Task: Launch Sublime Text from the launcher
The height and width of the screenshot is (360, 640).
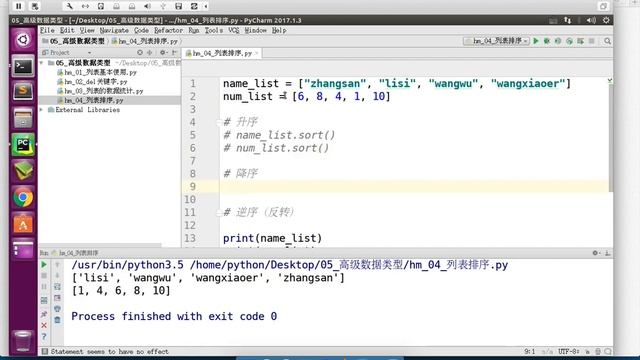Action: [23, 91]
